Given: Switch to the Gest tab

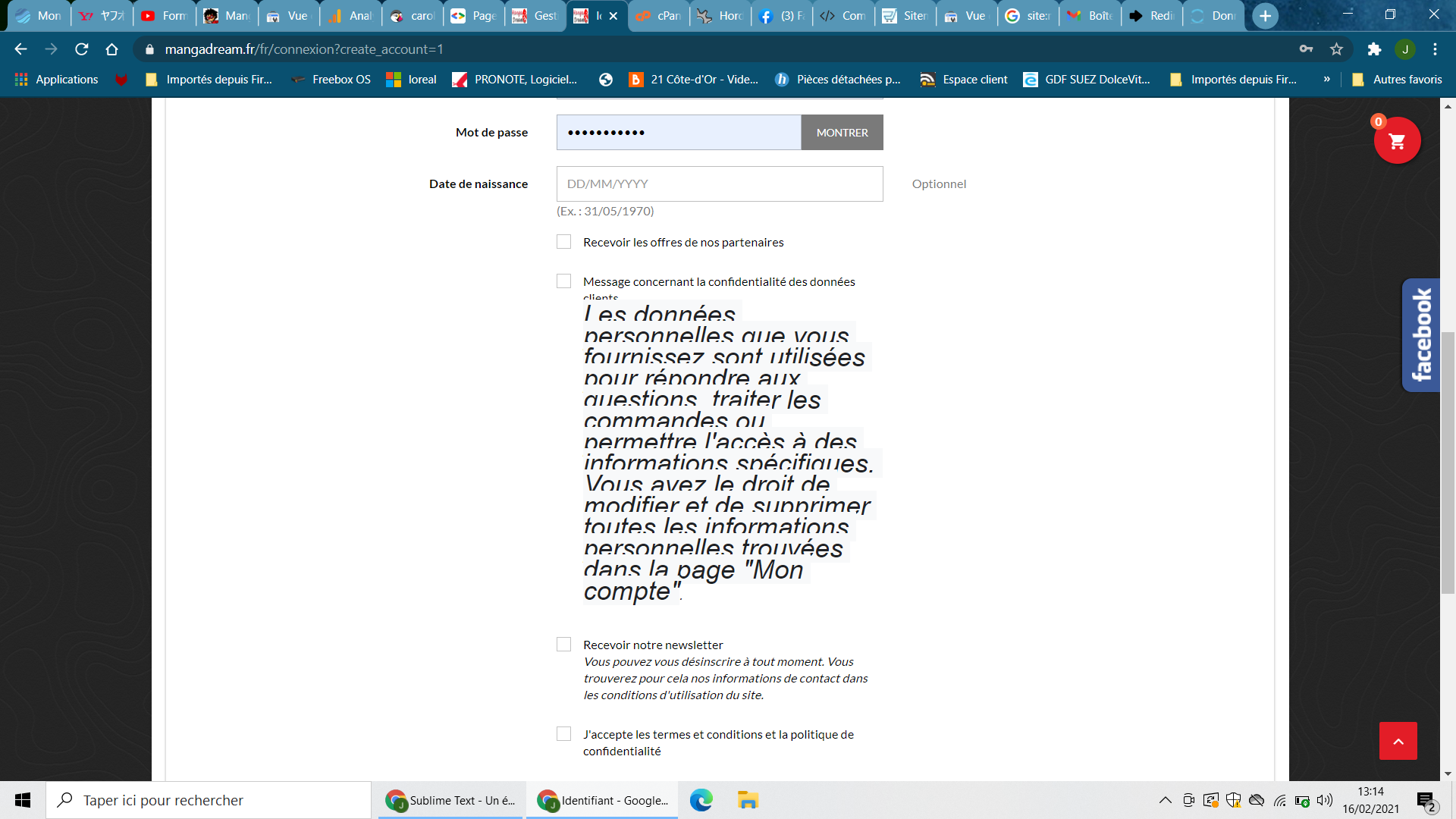Looking at the screenshot, I should 535,16.
